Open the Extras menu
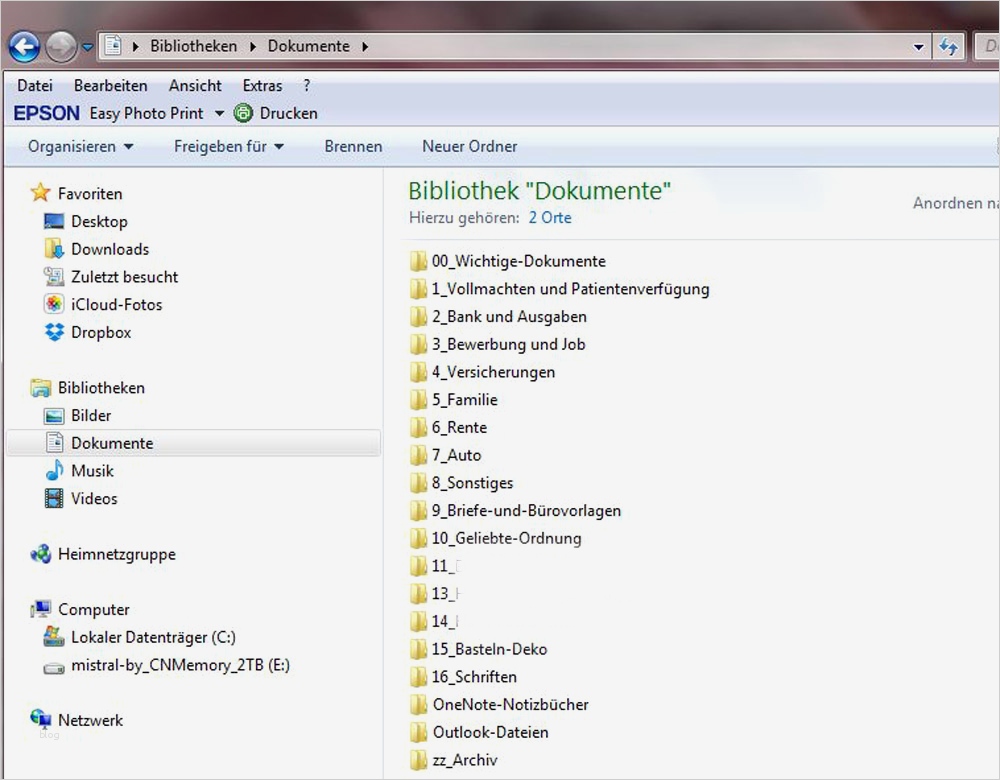This screenshot has height=780, width=1000. 262,86
